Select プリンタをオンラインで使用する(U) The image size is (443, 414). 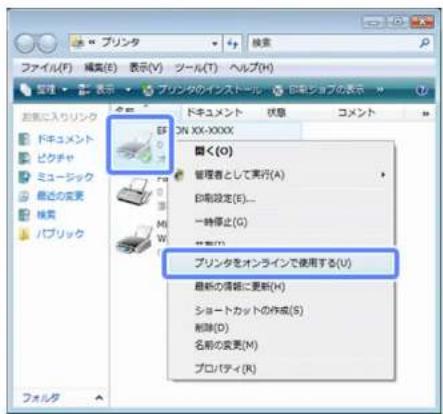280,263
